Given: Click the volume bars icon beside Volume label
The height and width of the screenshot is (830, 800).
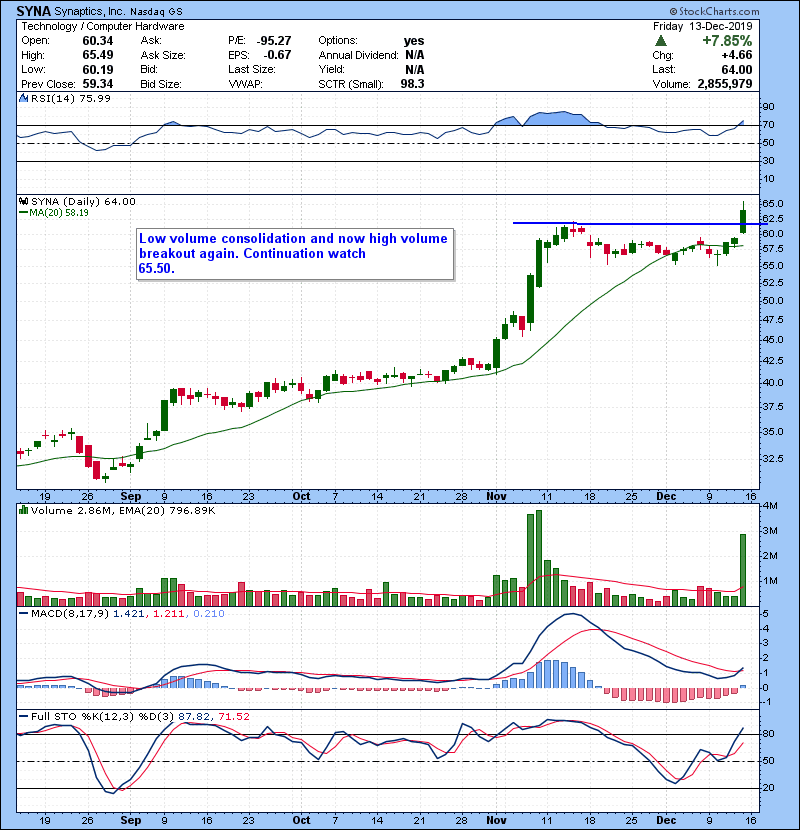Looking at the screenshot, I should (x=23, y=511).
